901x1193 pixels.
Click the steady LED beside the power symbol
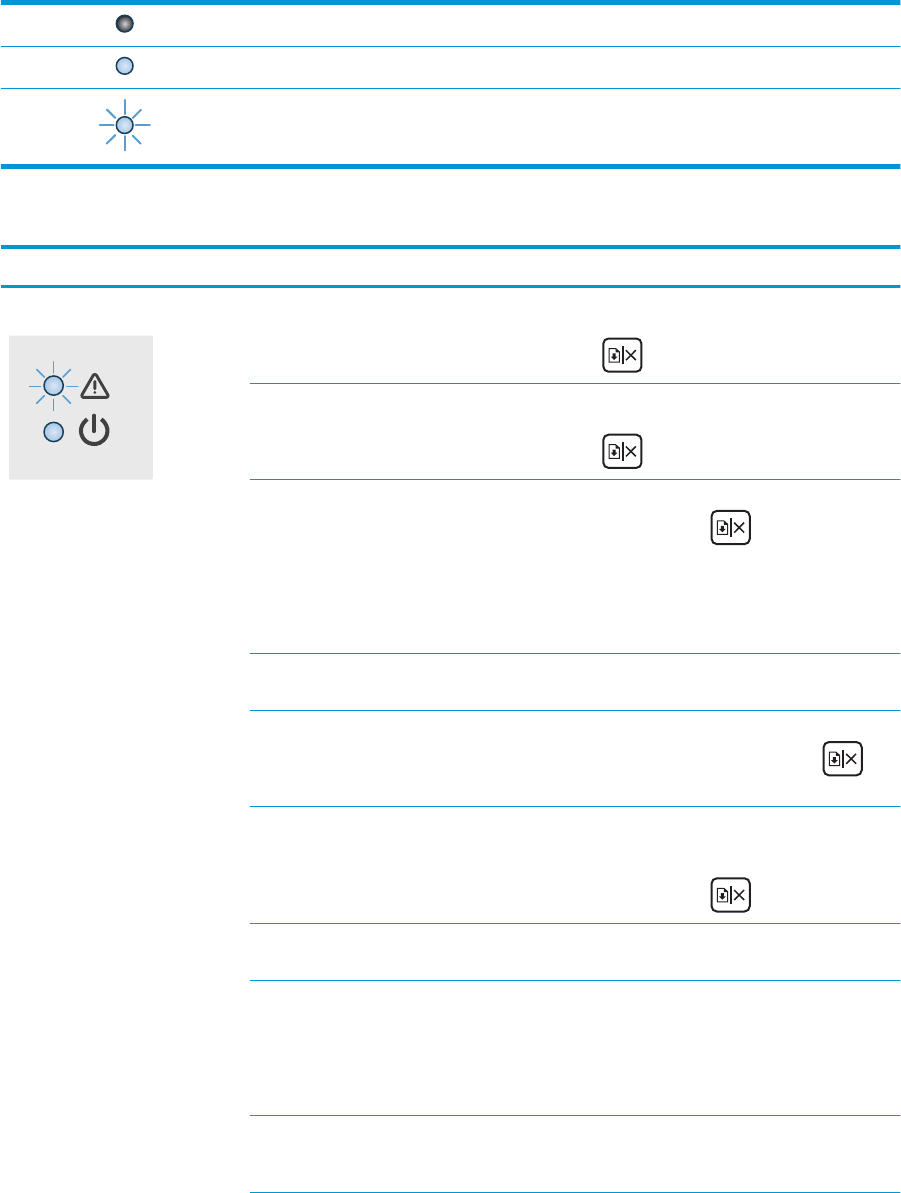point(56,432)
